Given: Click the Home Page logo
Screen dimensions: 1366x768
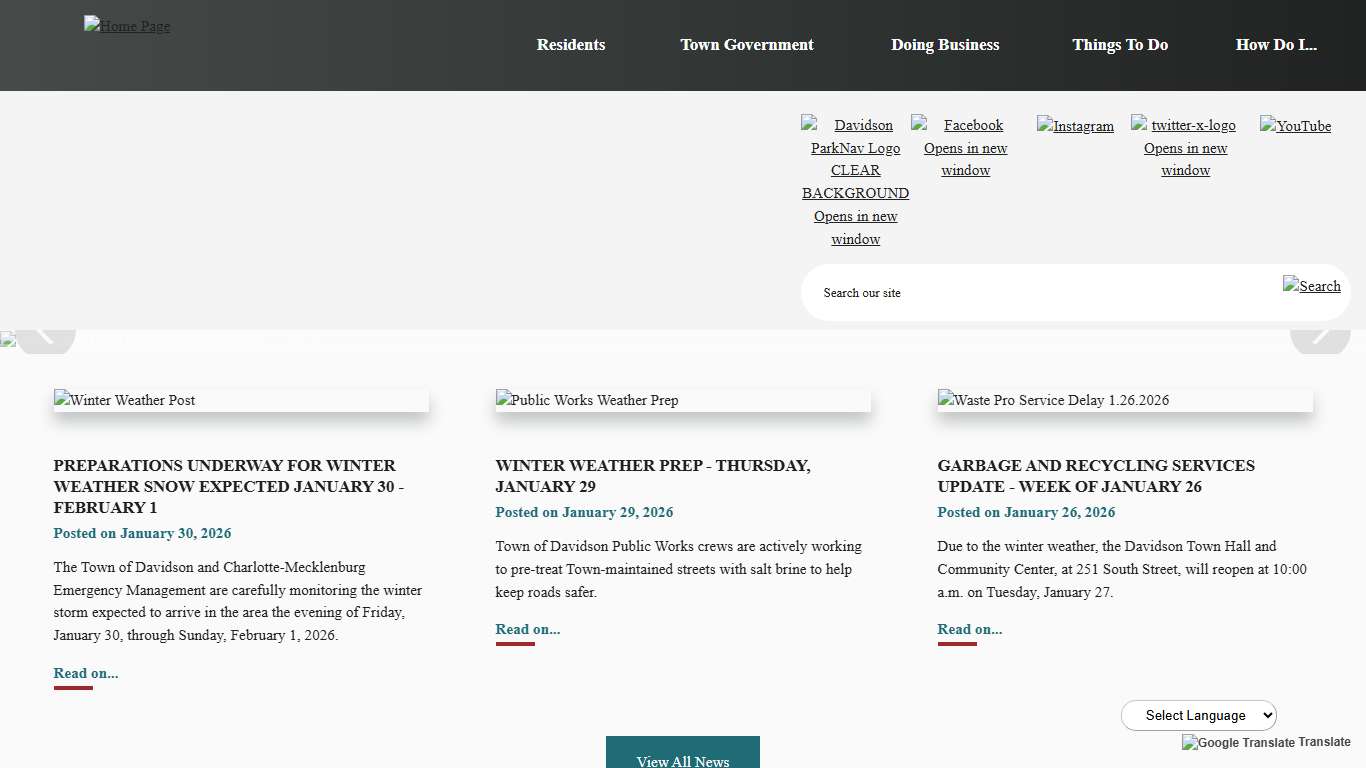Looking at the screenshot, I should (127, 26).
